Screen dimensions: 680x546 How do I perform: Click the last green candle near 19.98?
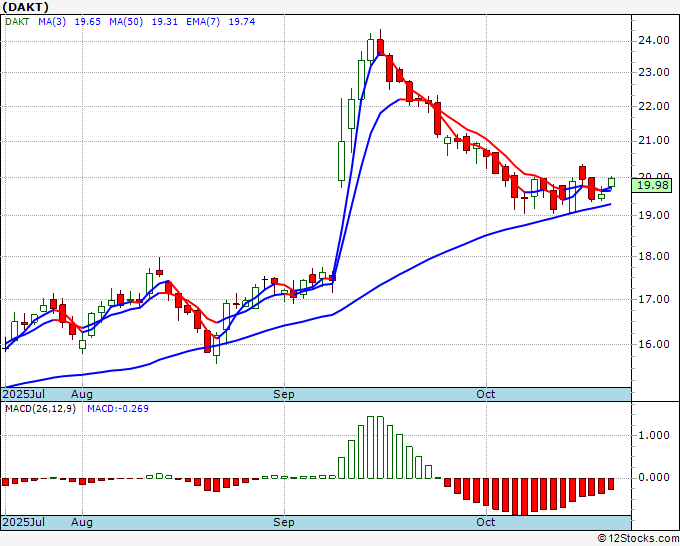coord(611,181)
